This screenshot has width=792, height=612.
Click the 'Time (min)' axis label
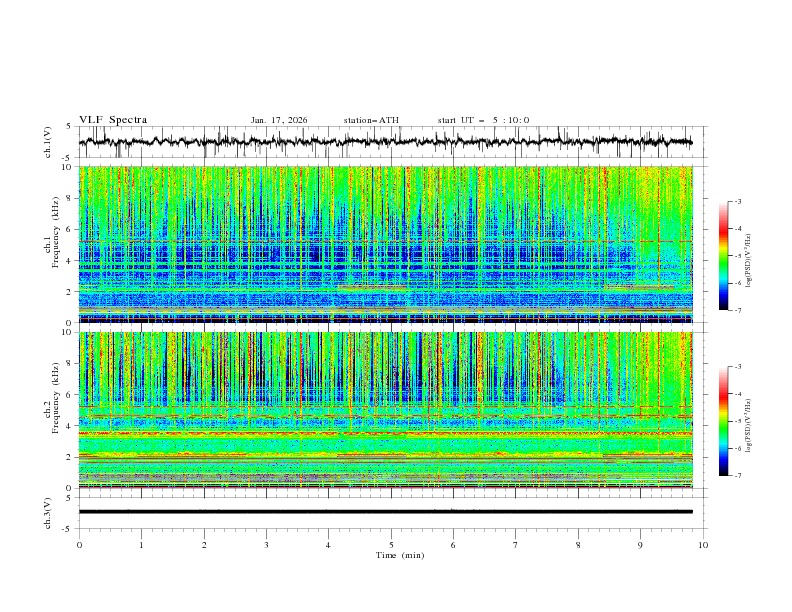click(400, 555)
